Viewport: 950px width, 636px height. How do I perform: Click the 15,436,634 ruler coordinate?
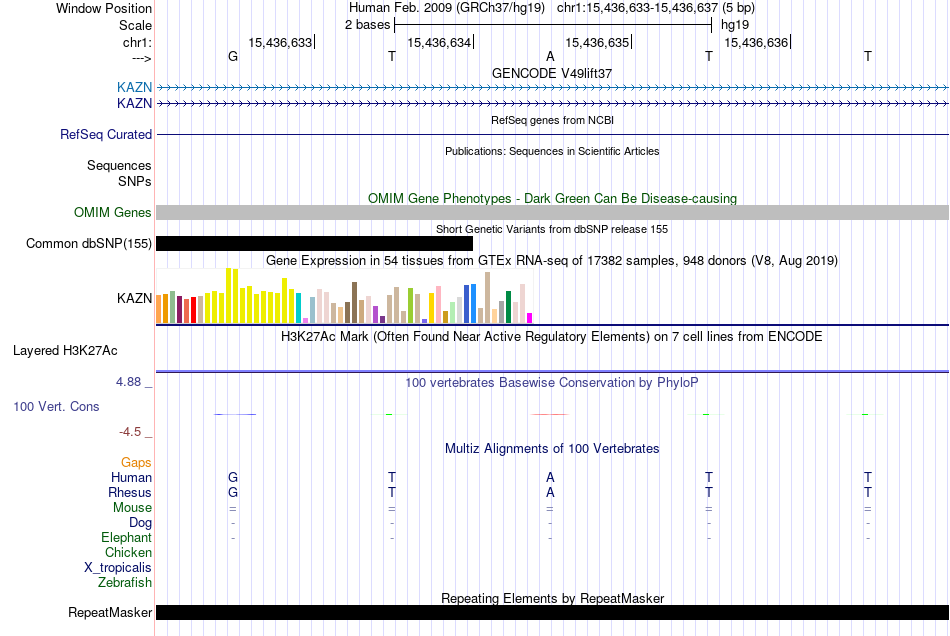[439, 42]
